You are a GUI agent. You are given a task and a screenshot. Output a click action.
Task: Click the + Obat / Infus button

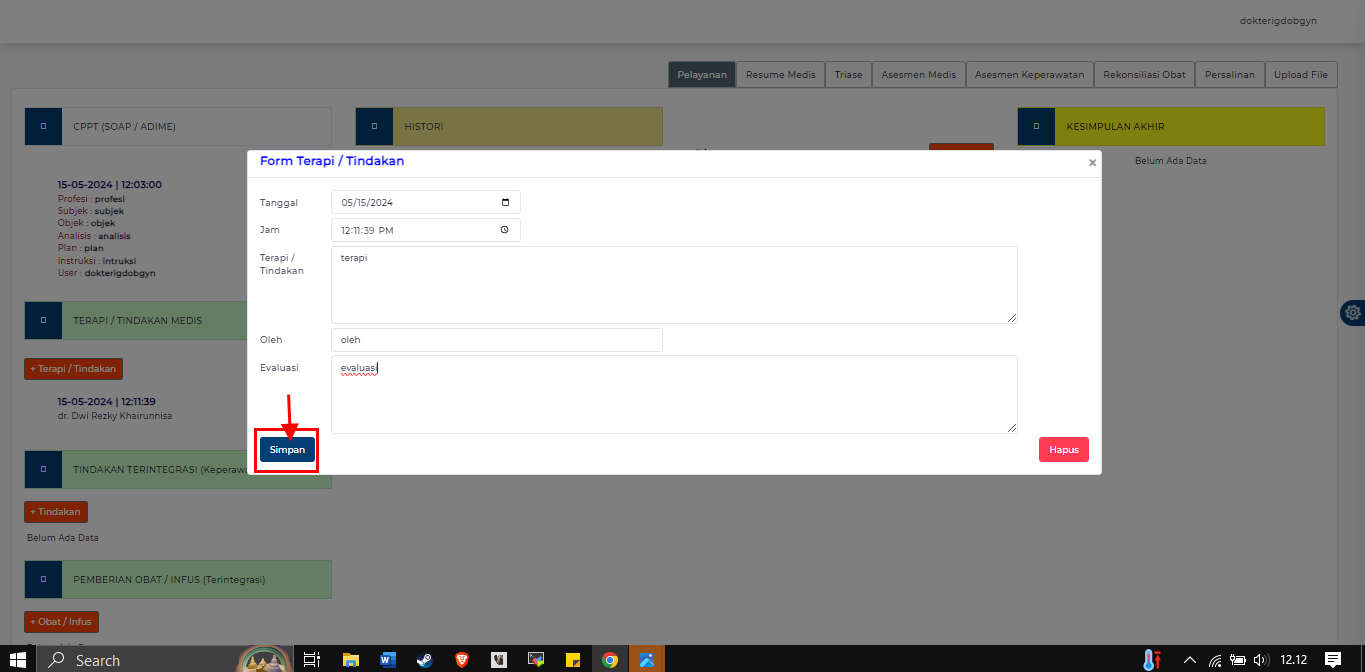[61, 622]
